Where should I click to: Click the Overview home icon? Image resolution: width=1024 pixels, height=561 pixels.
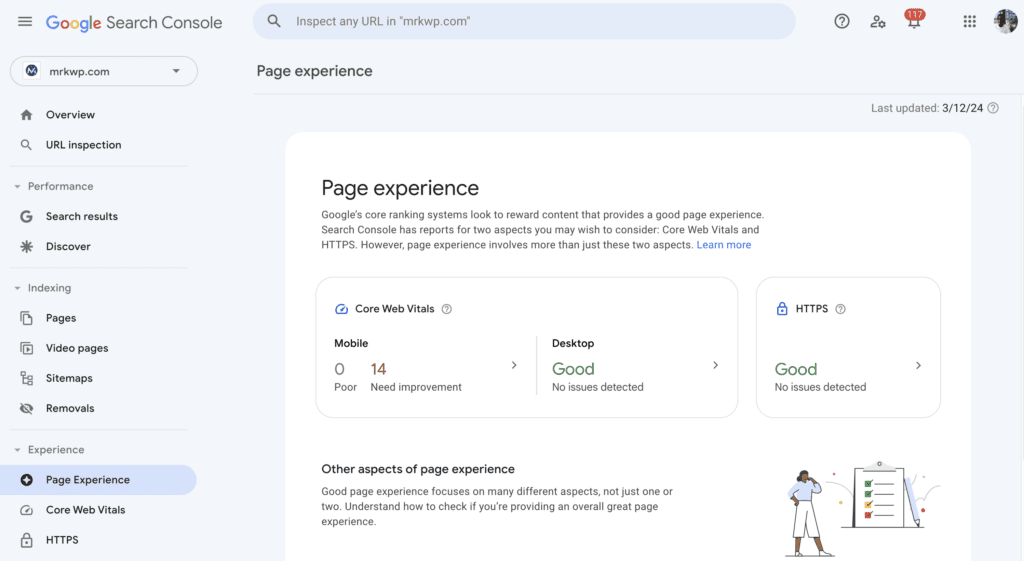[26, 115]
